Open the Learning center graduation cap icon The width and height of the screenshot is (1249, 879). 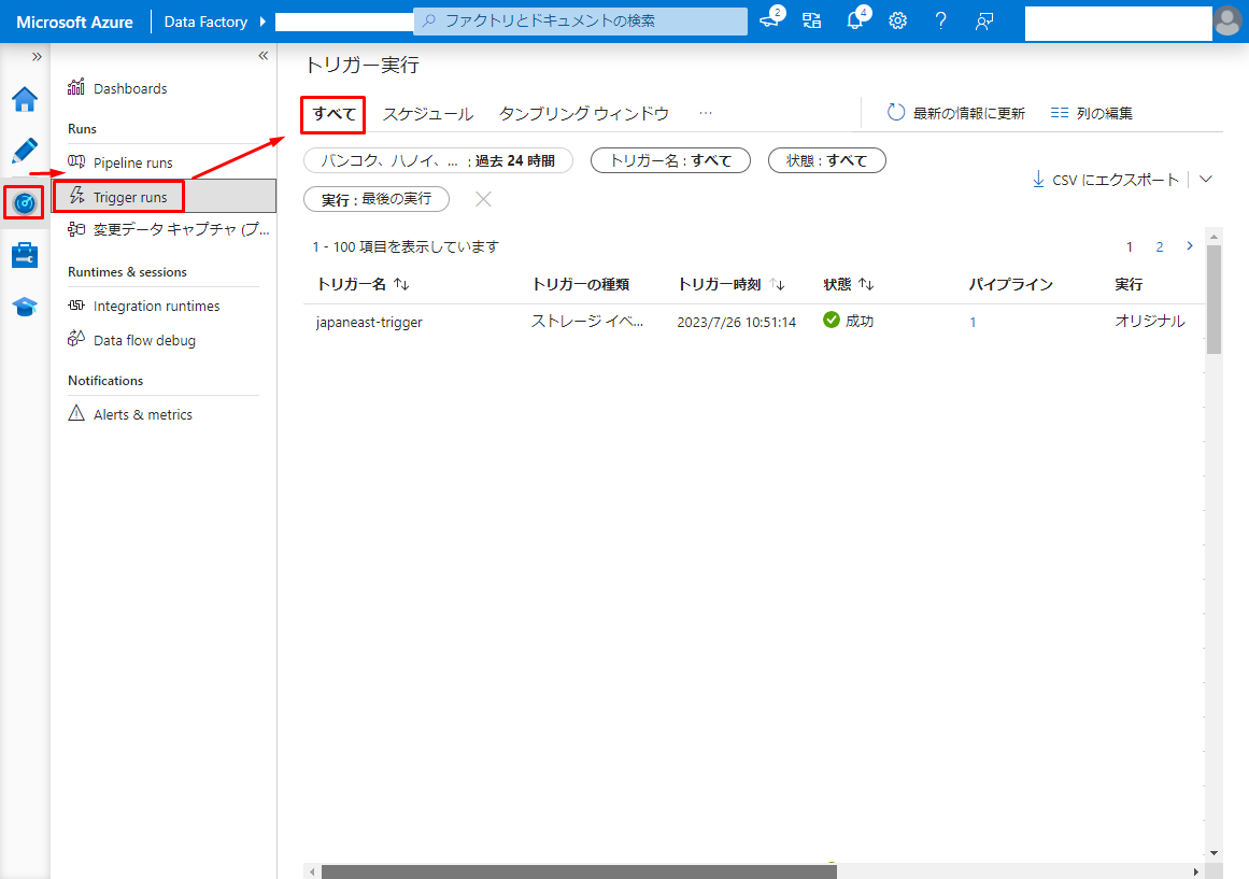(24, 306)
